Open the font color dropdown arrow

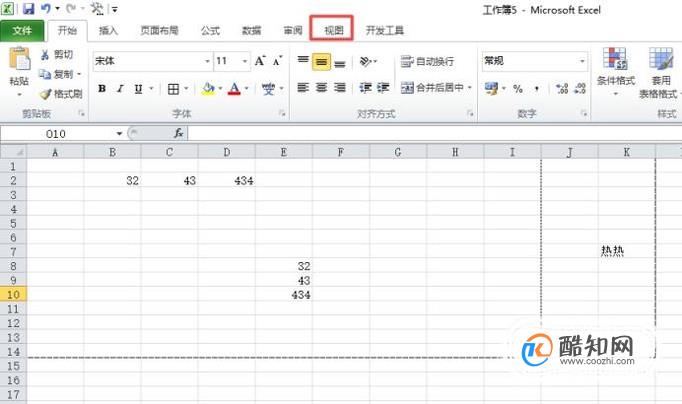click(x=247, y=89)
